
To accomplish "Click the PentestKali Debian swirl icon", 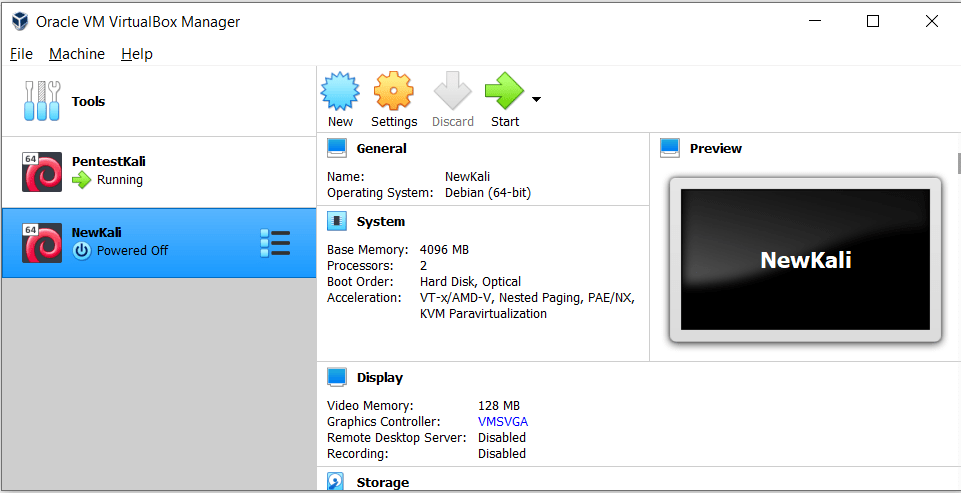I will 42,171.
